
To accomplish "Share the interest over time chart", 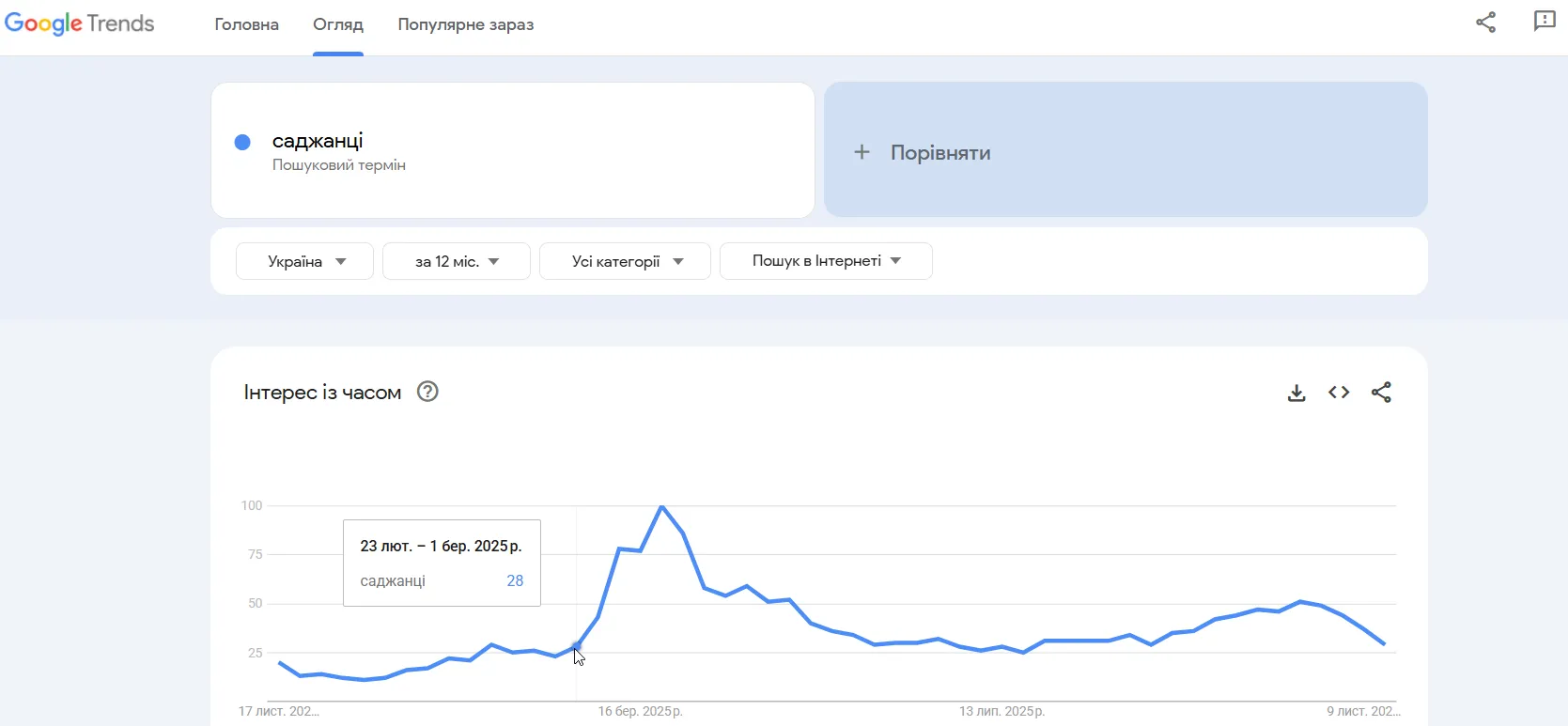I will click(x=1381, y=392).
